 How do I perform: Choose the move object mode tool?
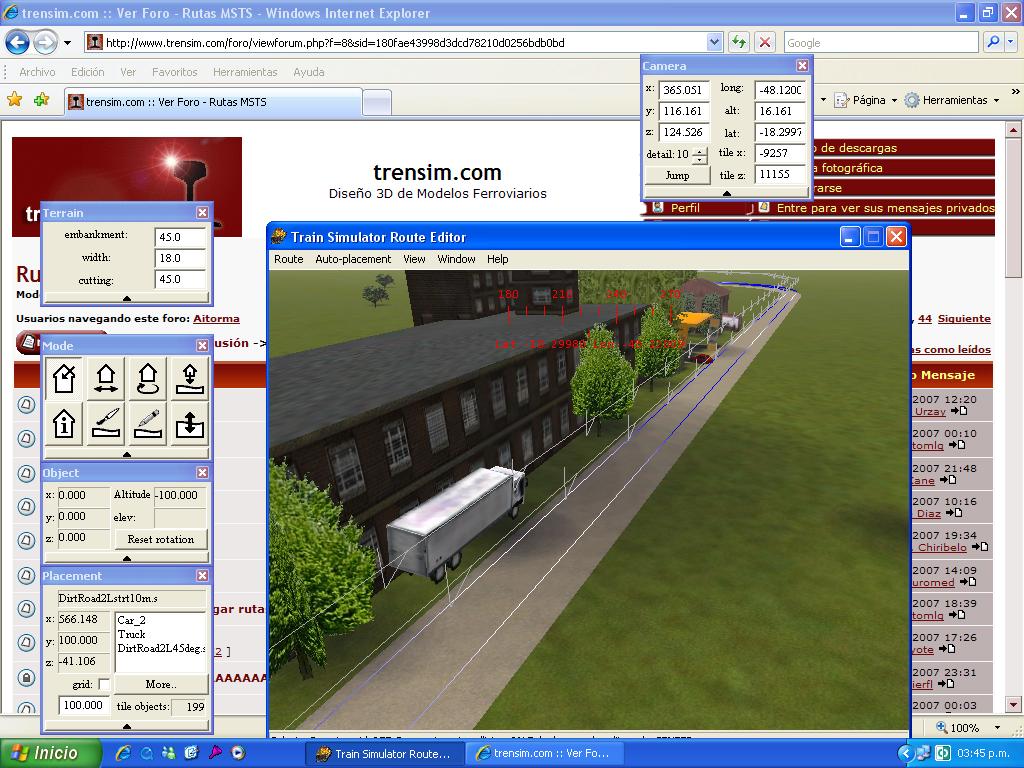[106, 378]
